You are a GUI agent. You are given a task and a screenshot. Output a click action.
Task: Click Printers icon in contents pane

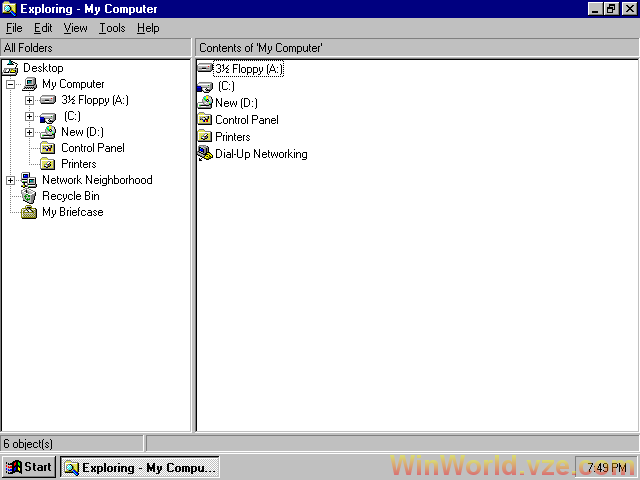pos(204,136)
